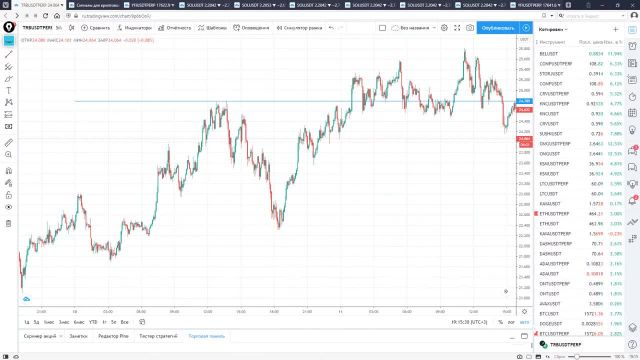The height and width of the screenshot is (360, 640).
Task: Open the price scale settings gear
Action: [524, 312]
